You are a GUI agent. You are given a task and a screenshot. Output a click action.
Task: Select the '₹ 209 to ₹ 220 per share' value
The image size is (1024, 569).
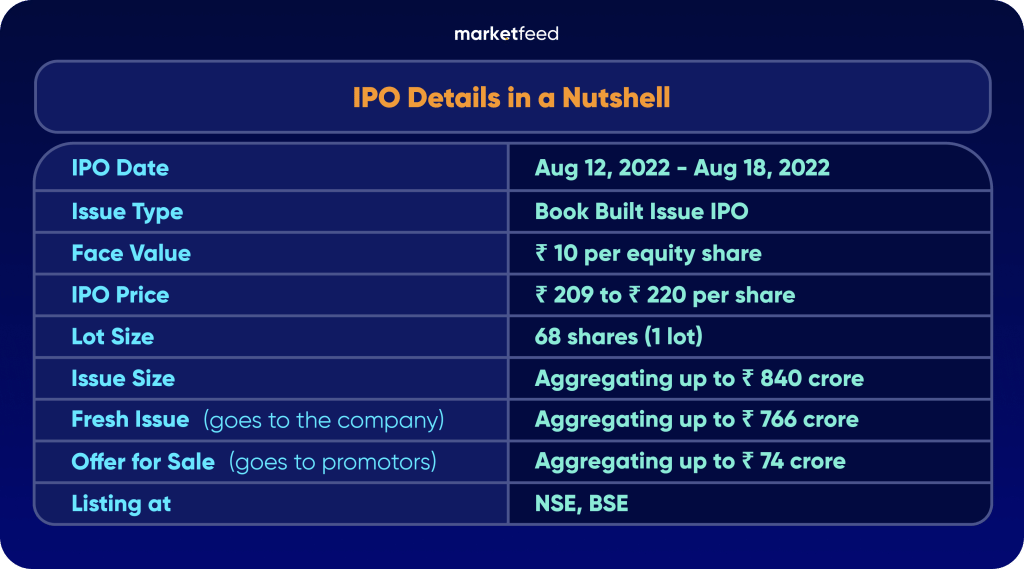click(x=665, y=296)
